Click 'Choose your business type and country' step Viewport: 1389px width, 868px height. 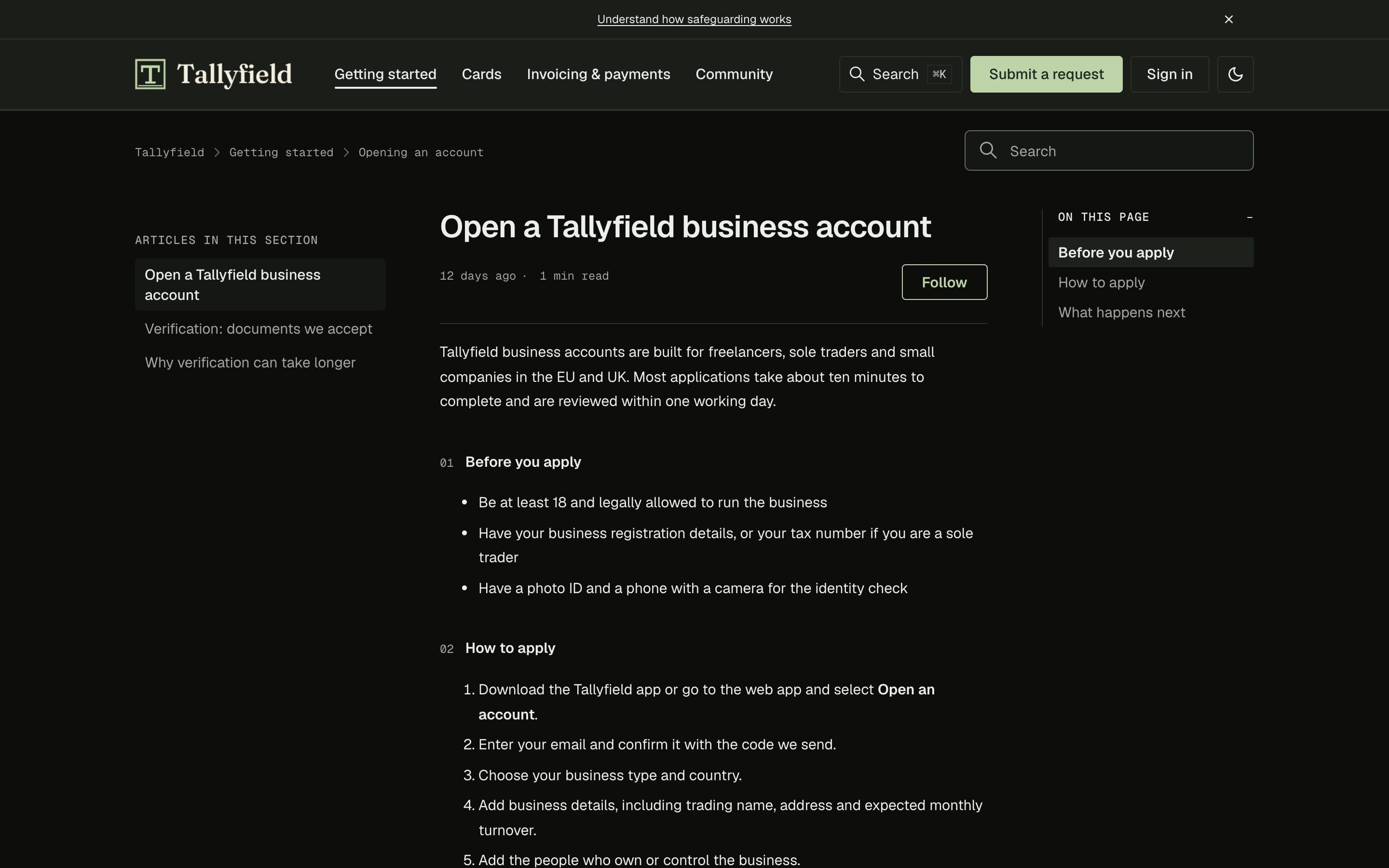click(x=610, y=775)
